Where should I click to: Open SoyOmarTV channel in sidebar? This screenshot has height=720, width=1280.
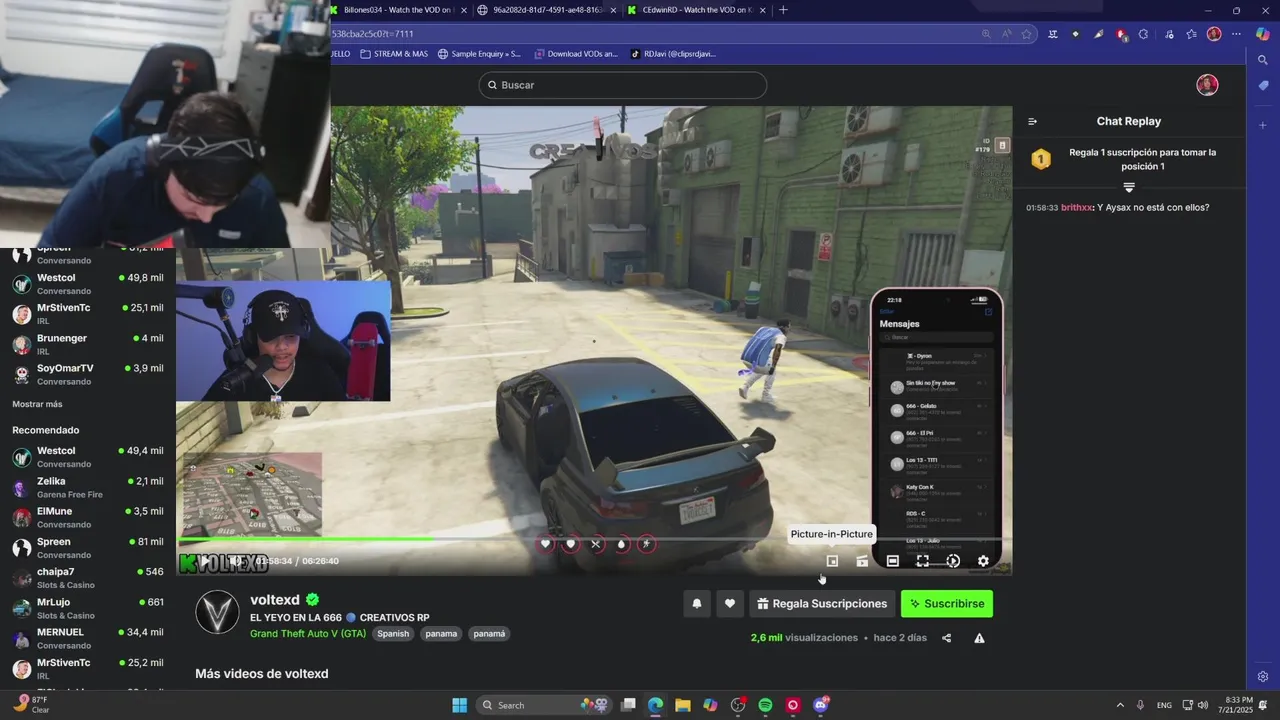tap(88, 374)
